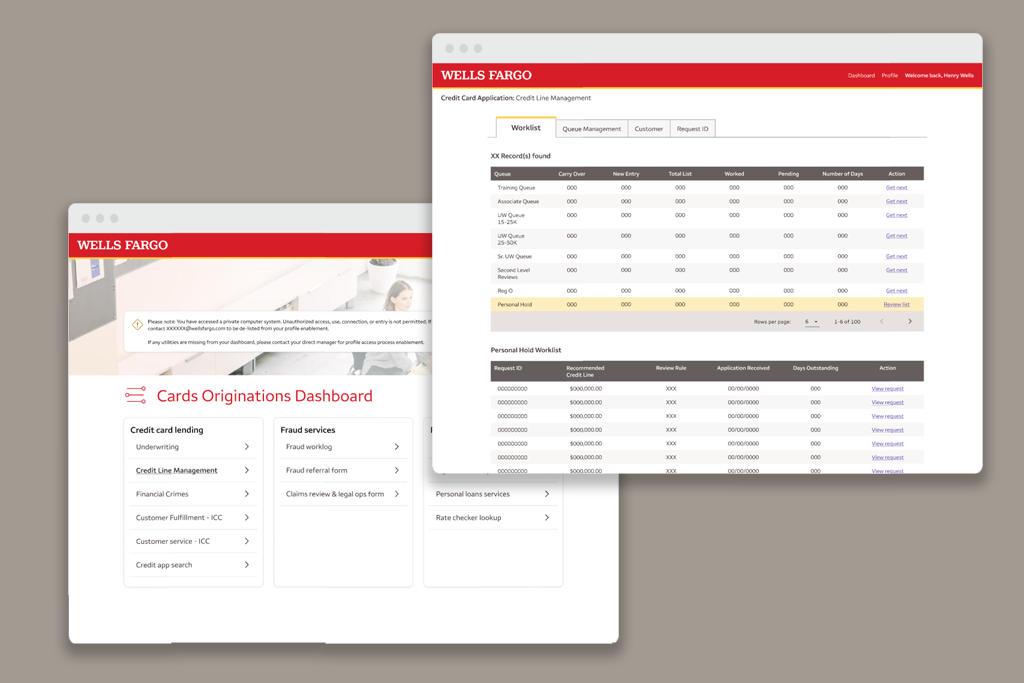Image resolution: width=1024 pixels, height=683 pixels.
Task: Click Wells Fargo logo in Cards Originations window
Action: (x=122, y=245)
